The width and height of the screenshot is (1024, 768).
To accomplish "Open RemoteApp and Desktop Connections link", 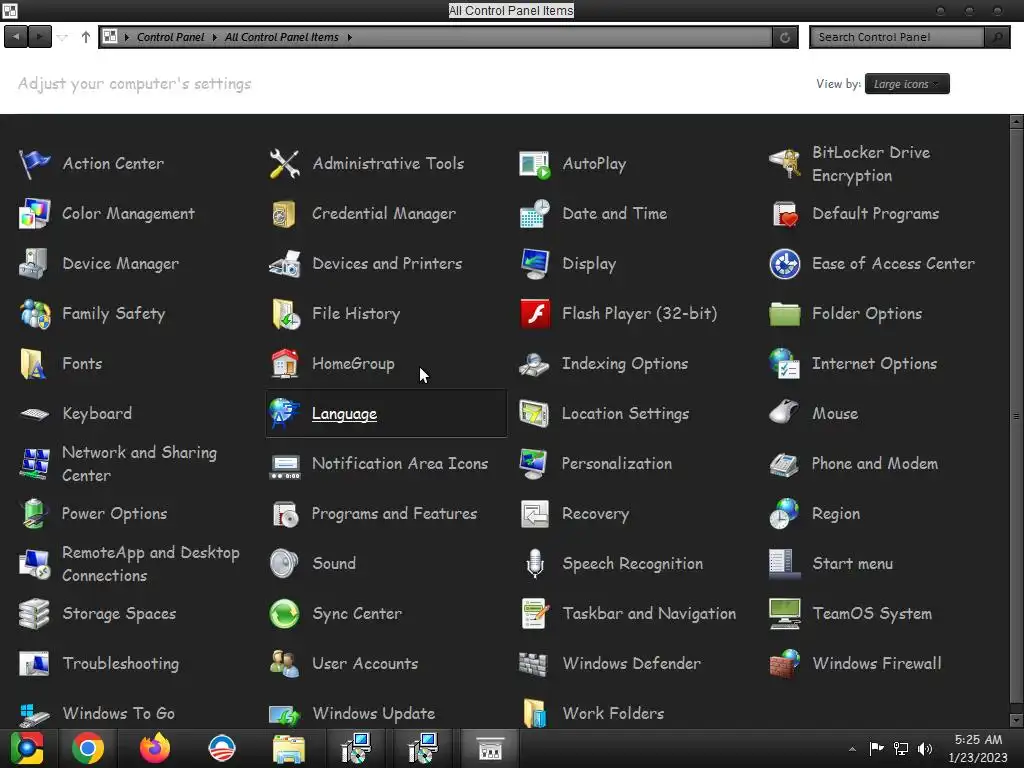I will coord(150,564).
